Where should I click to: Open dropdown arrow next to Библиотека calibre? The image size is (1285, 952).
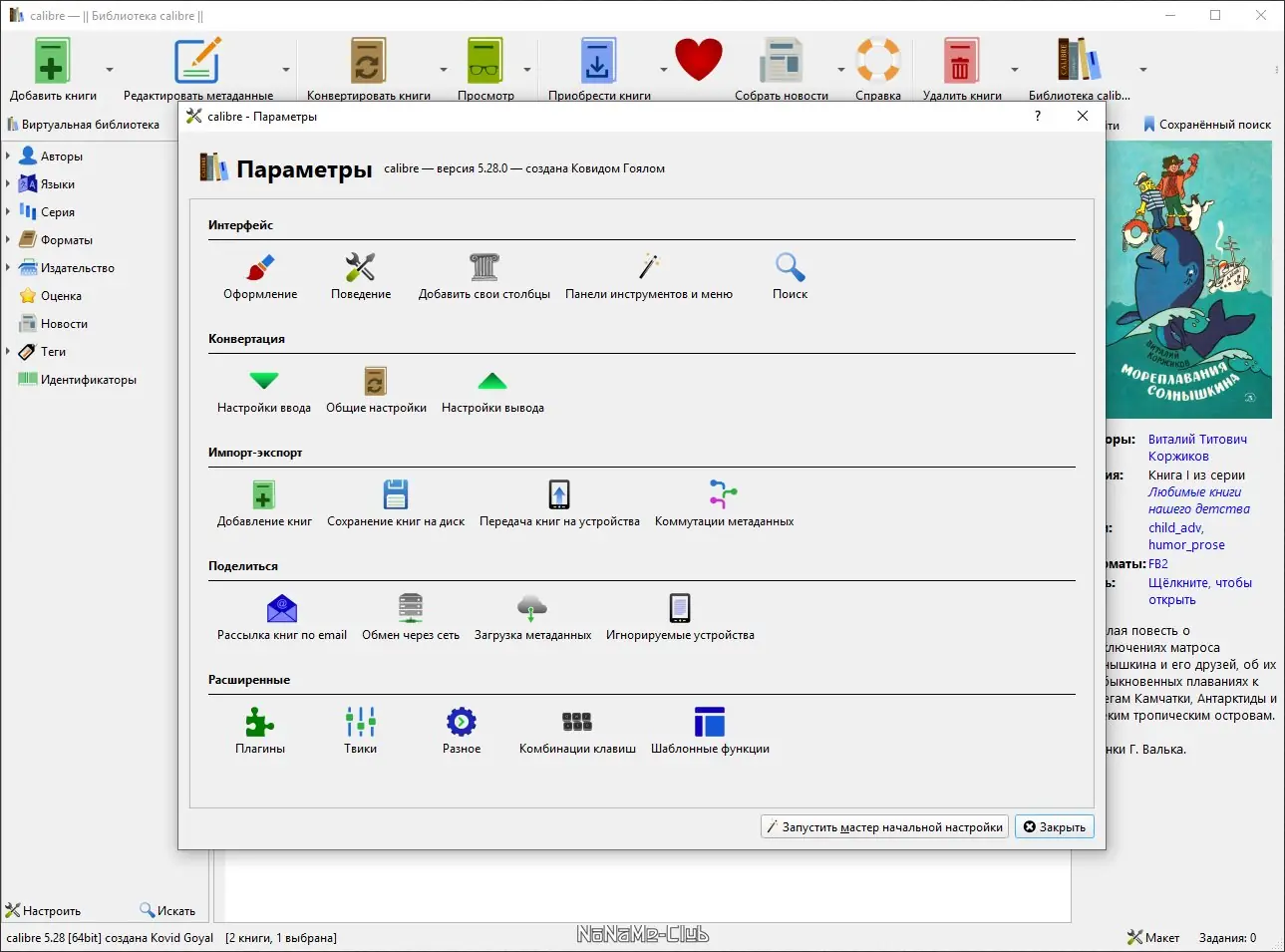[1143, 70]
